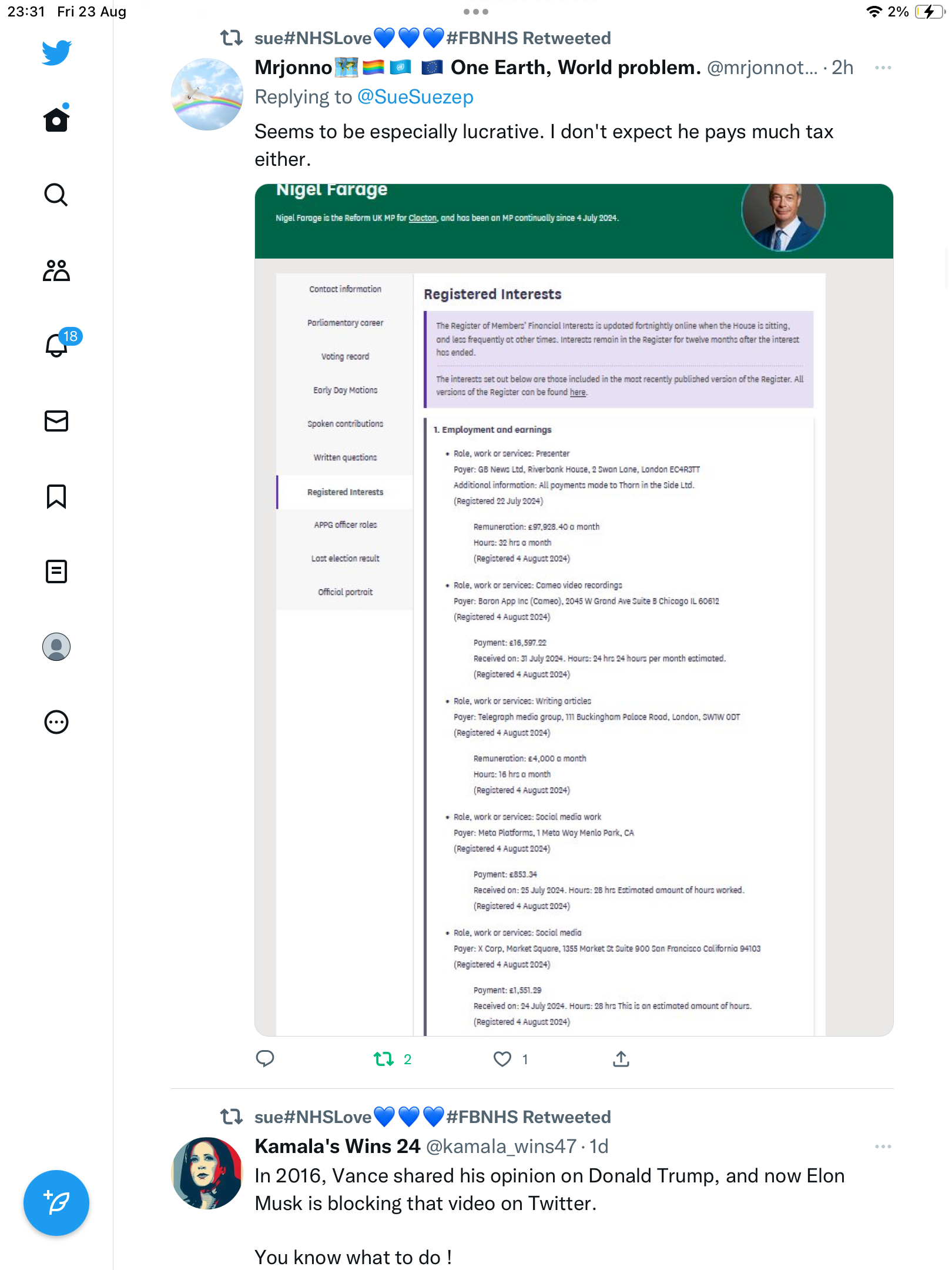Open Notifications bell with 18 badge
Screen dimensions: 952x1270
[58, 344]
